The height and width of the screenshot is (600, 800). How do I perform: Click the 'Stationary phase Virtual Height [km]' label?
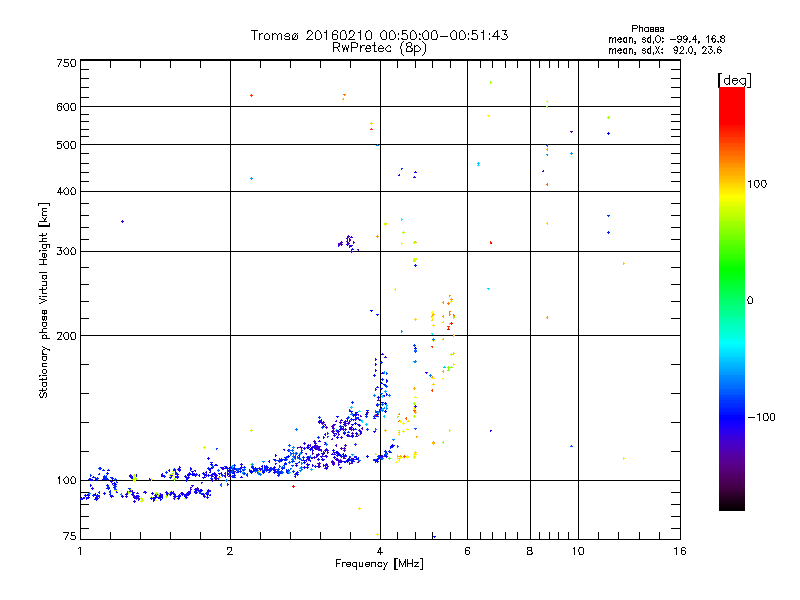(44, 300)
